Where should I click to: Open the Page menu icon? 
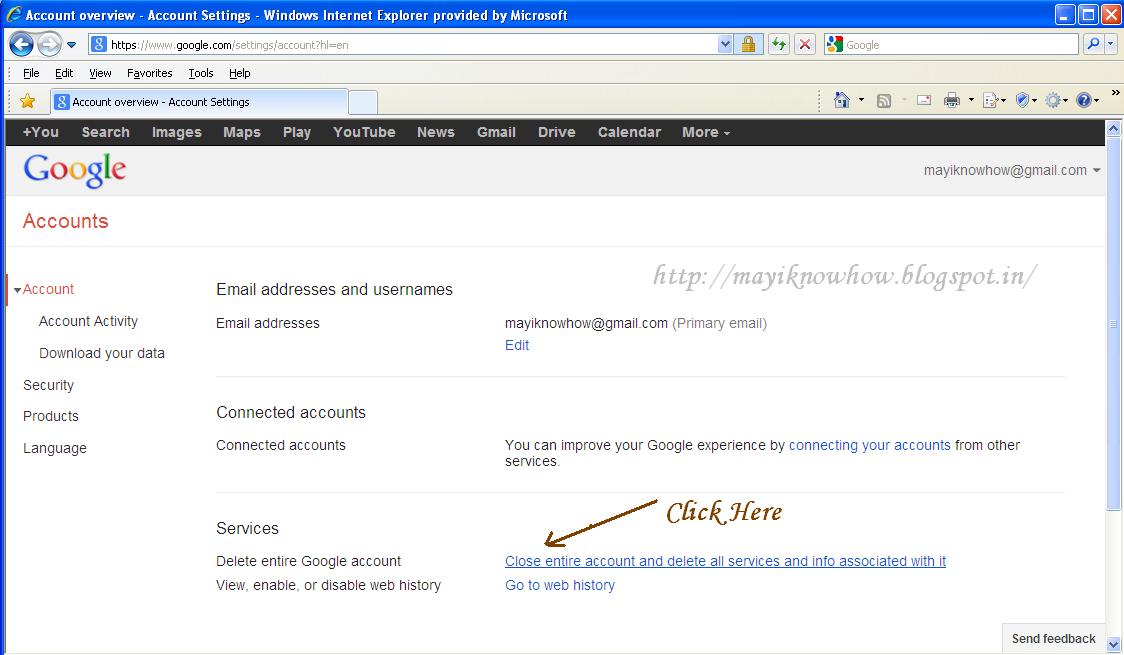coord(994,100)
